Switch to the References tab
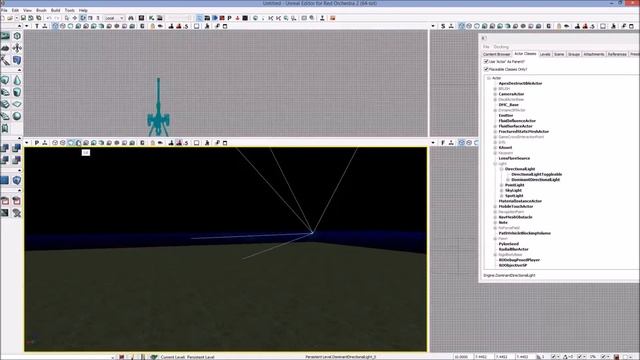Screen dimensions: 640x360 point(617,54)
